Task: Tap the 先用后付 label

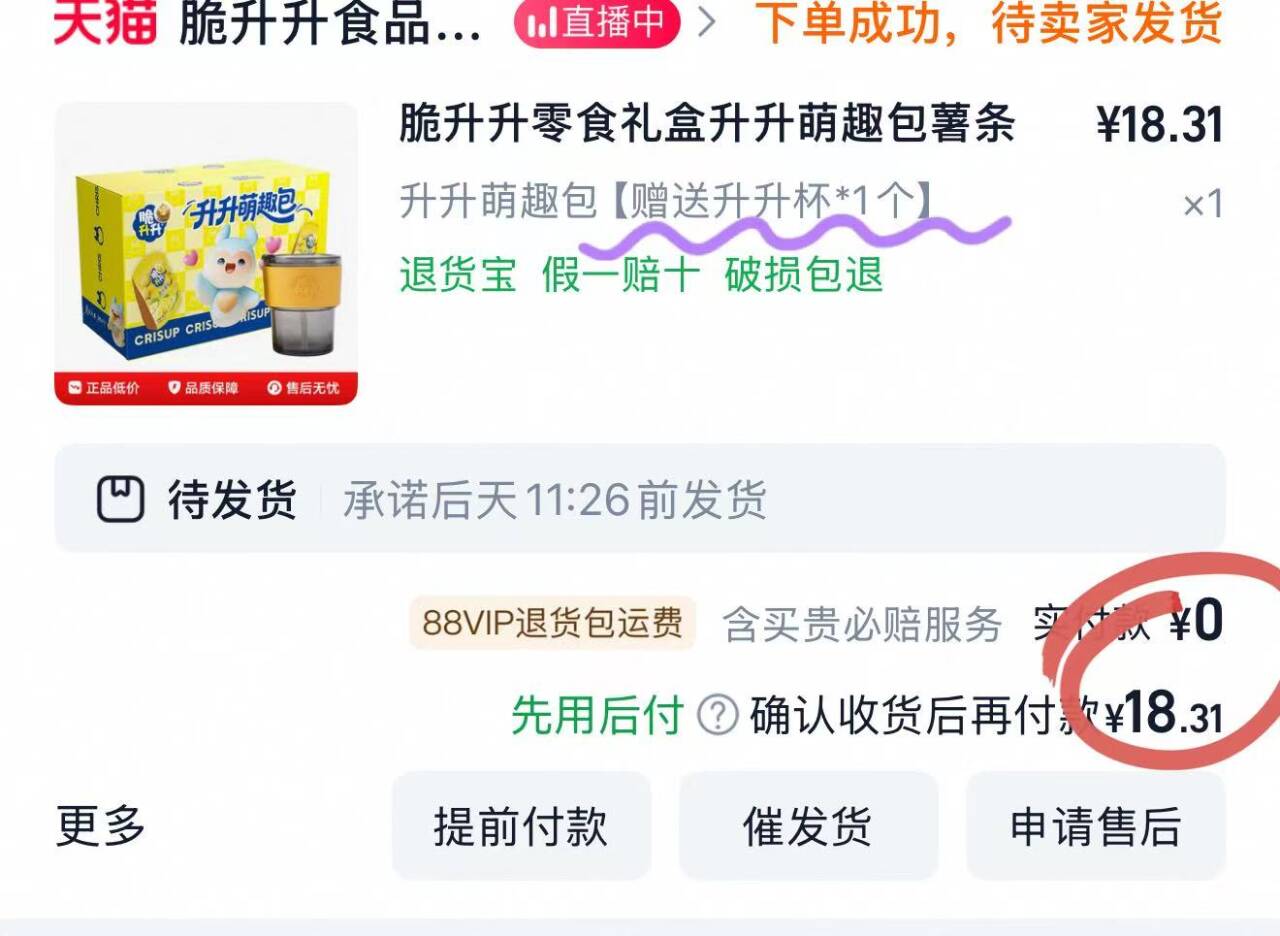Action: [598, 716]
